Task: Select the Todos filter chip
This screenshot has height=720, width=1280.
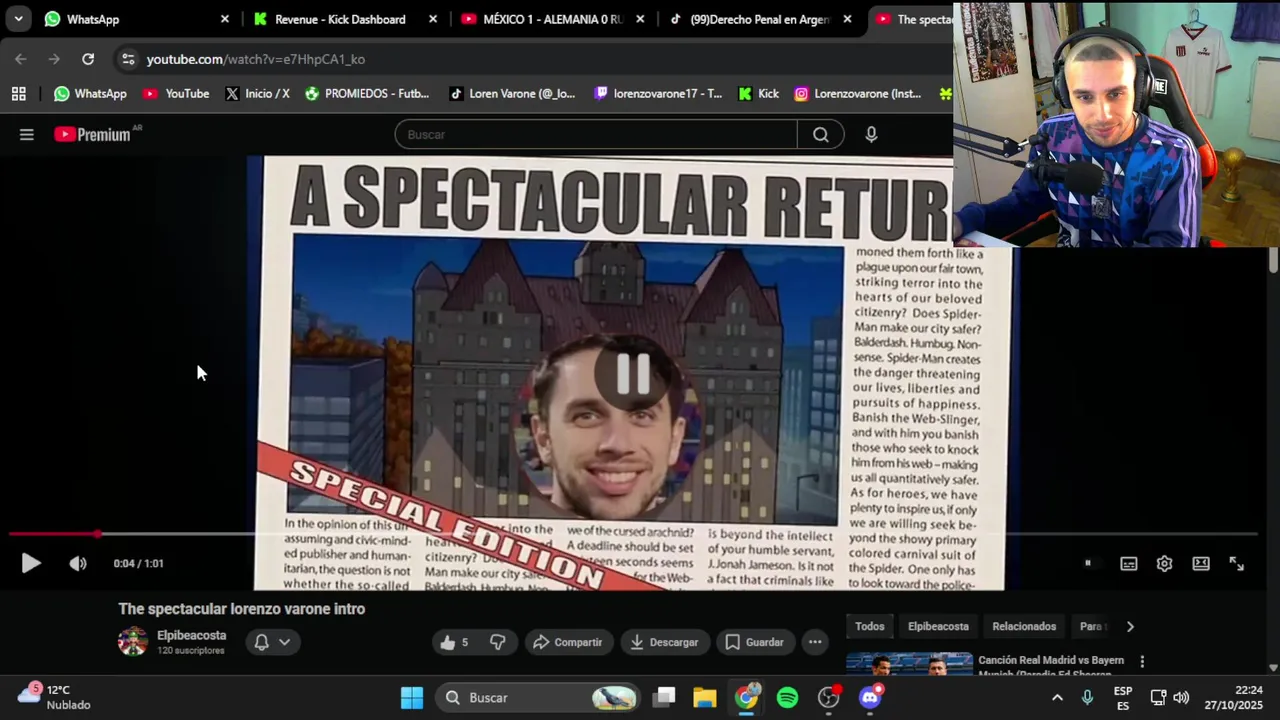Action: [869, 626]
